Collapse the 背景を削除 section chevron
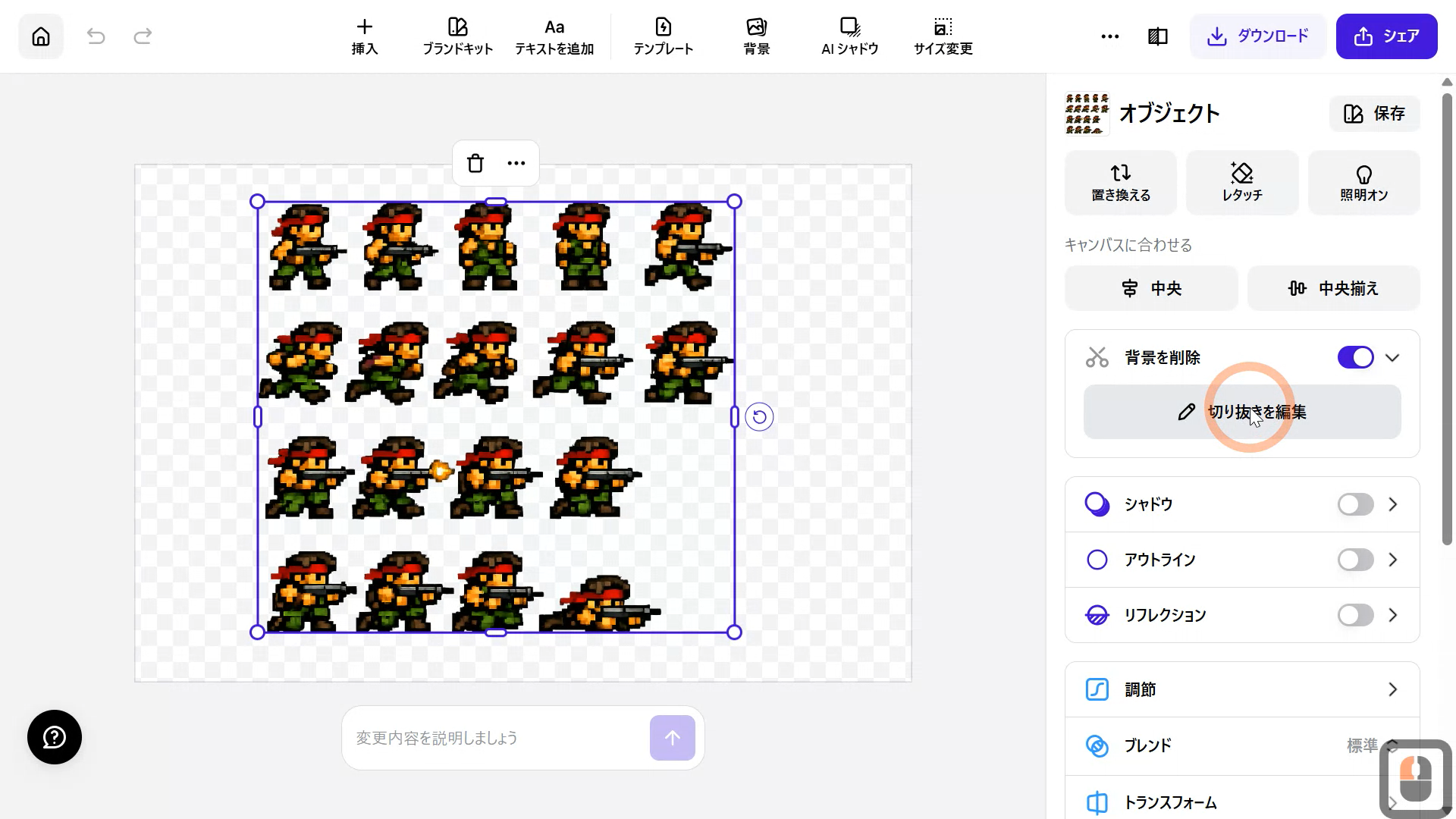This screenshot has width=1456, height=819. [x=1392, y=358]
